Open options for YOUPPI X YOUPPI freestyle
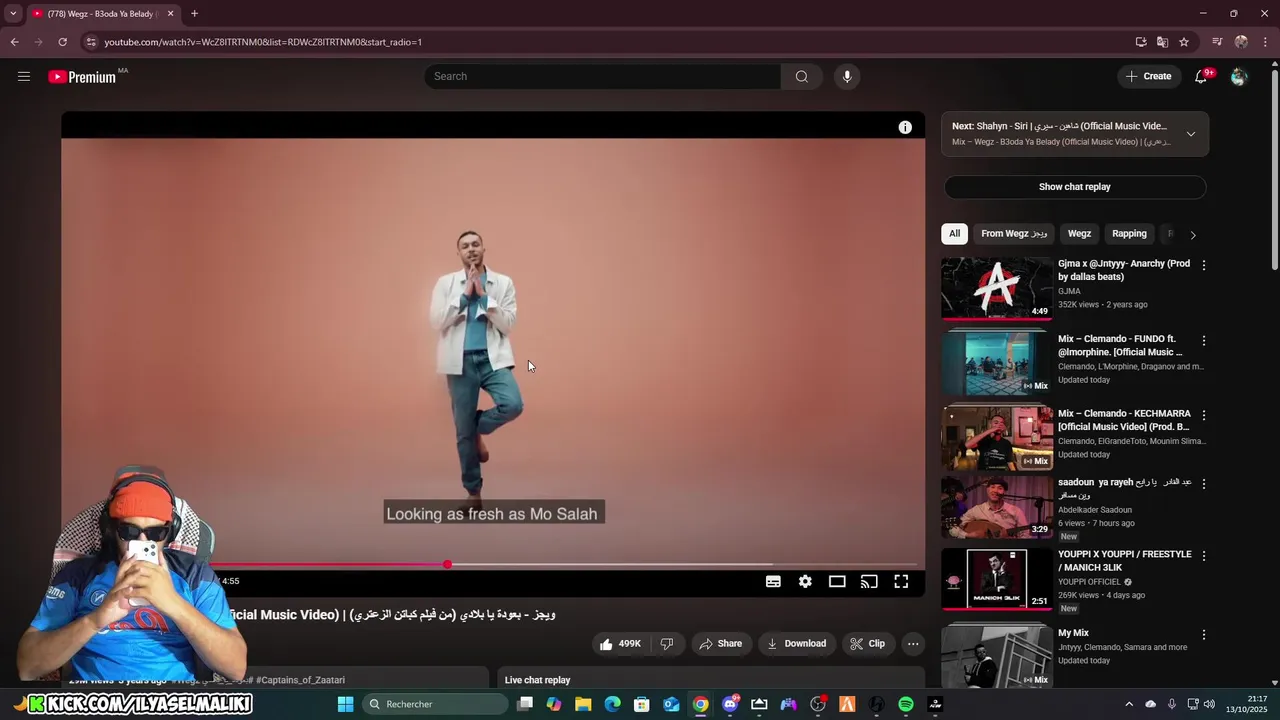The image size is (1280, 720). point(1204,555)
